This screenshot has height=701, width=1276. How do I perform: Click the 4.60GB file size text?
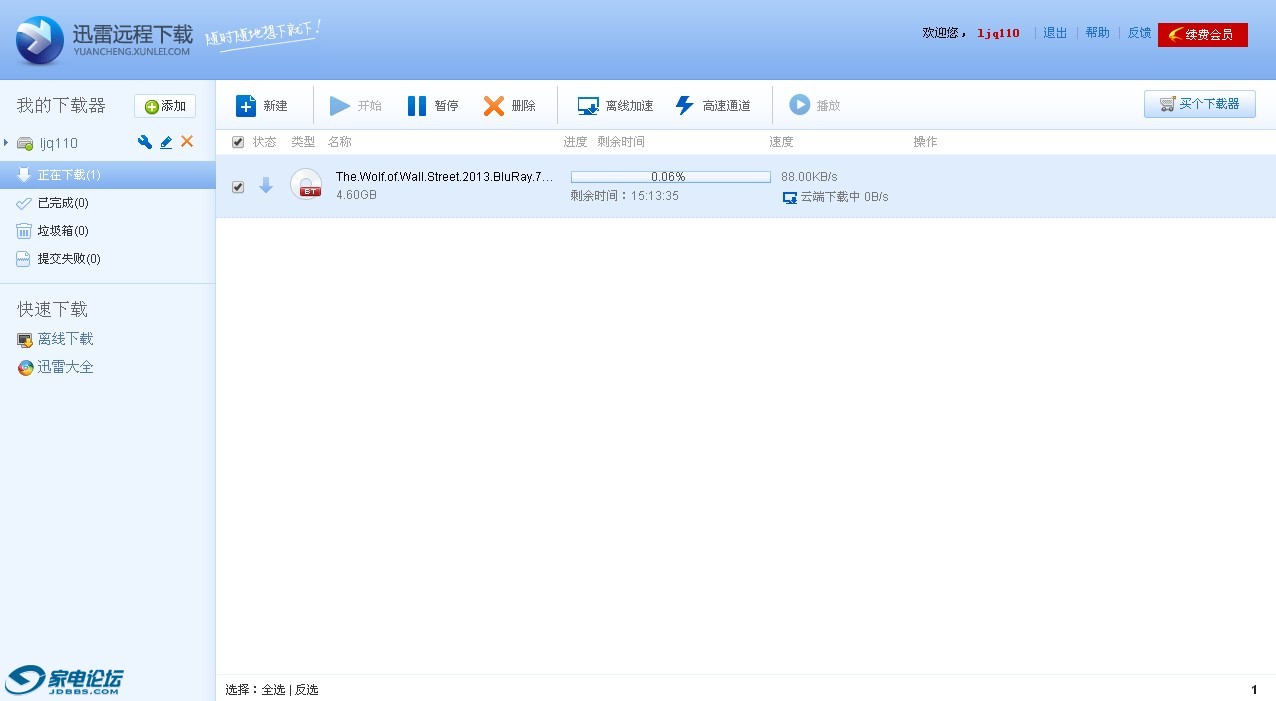356,195
